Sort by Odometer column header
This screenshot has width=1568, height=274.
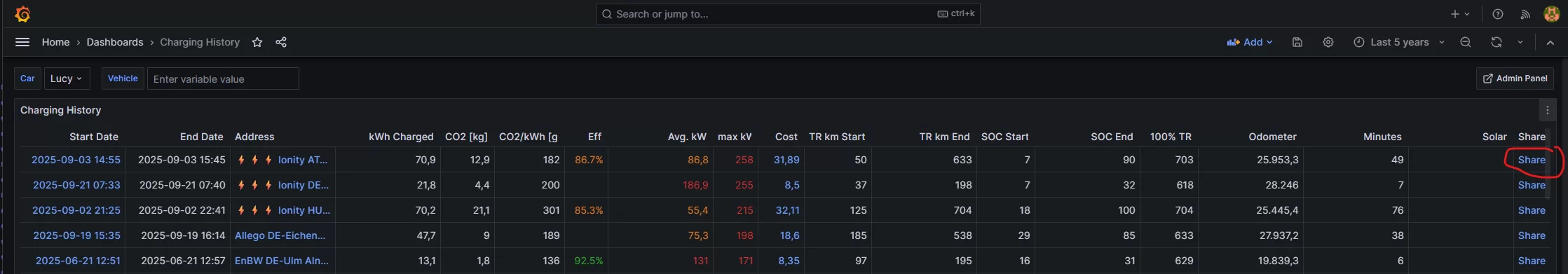tap(1272, 137)
